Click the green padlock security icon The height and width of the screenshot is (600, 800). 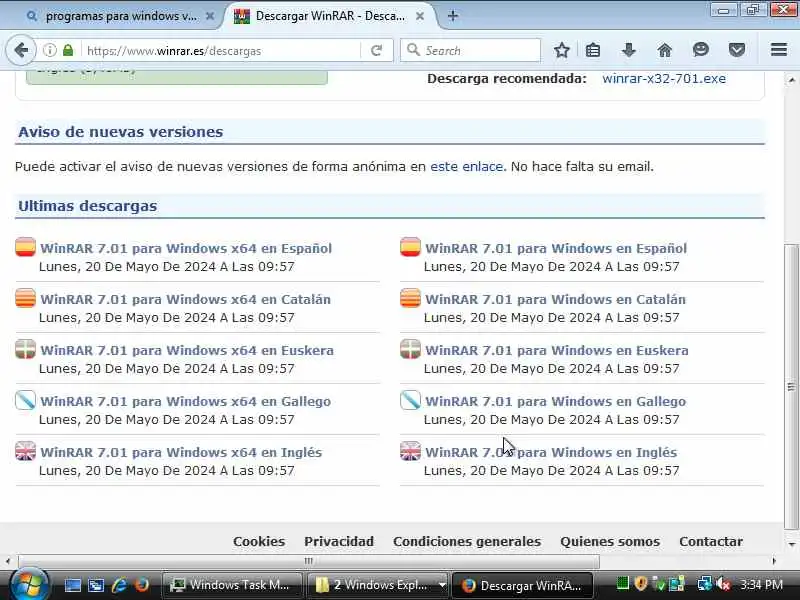(68, 51)
